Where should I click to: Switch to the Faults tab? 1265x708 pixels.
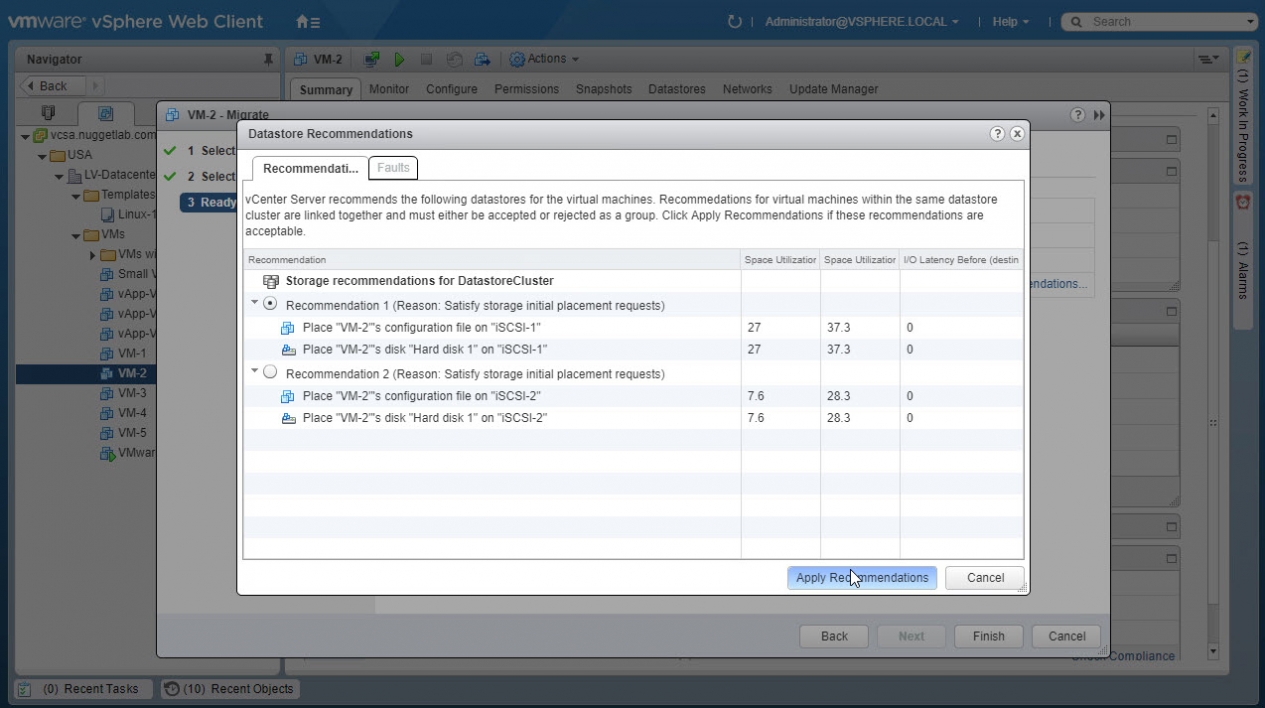point(393,168)
